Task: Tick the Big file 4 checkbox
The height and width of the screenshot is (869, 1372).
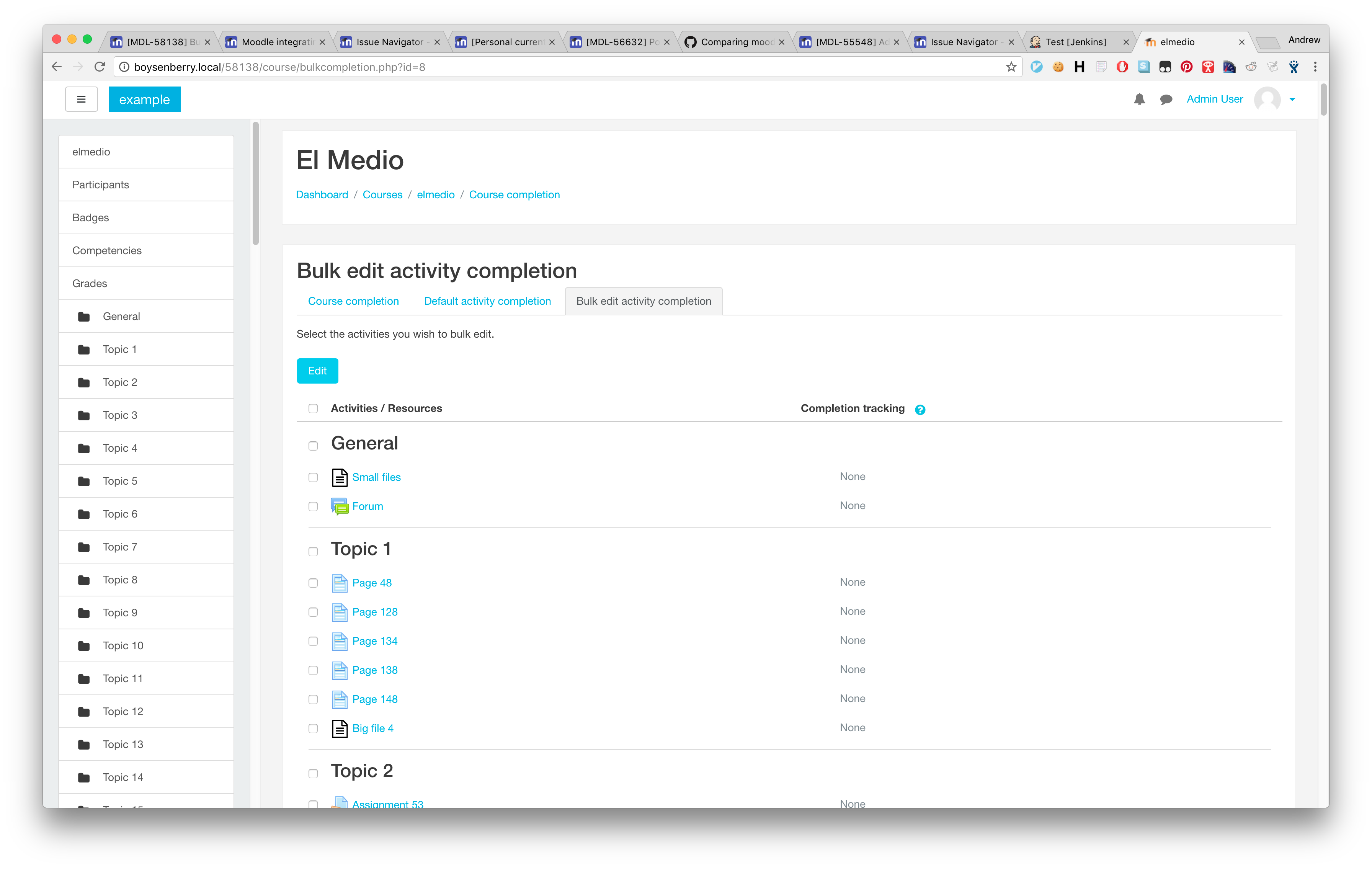Action: (313, 728)
